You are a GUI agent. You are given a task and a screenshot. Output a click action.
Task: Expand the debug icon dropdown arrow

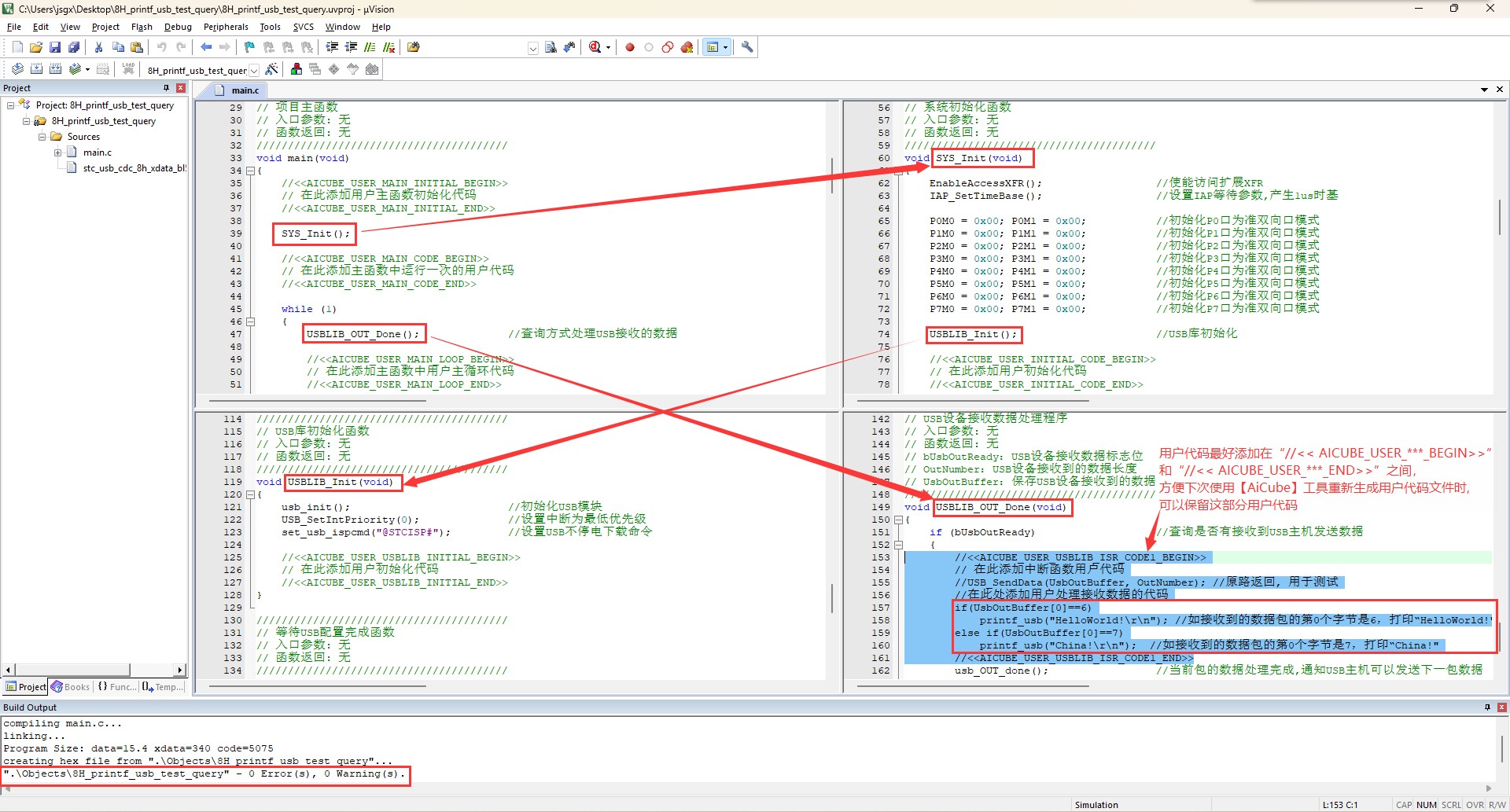pos(608,48)
